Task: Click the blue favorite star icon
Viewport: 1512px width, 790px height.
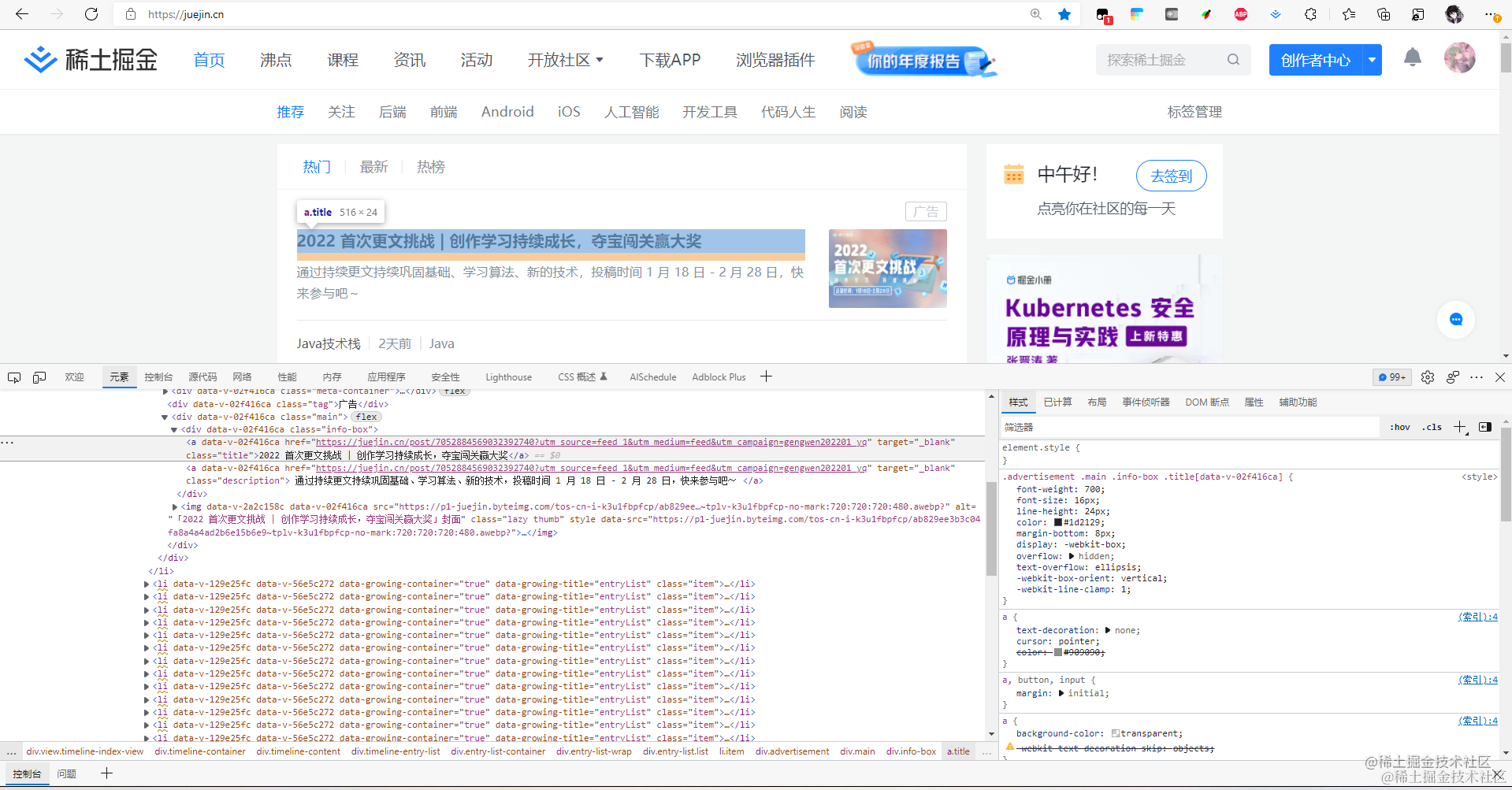Action: (x=1064, y=14)
